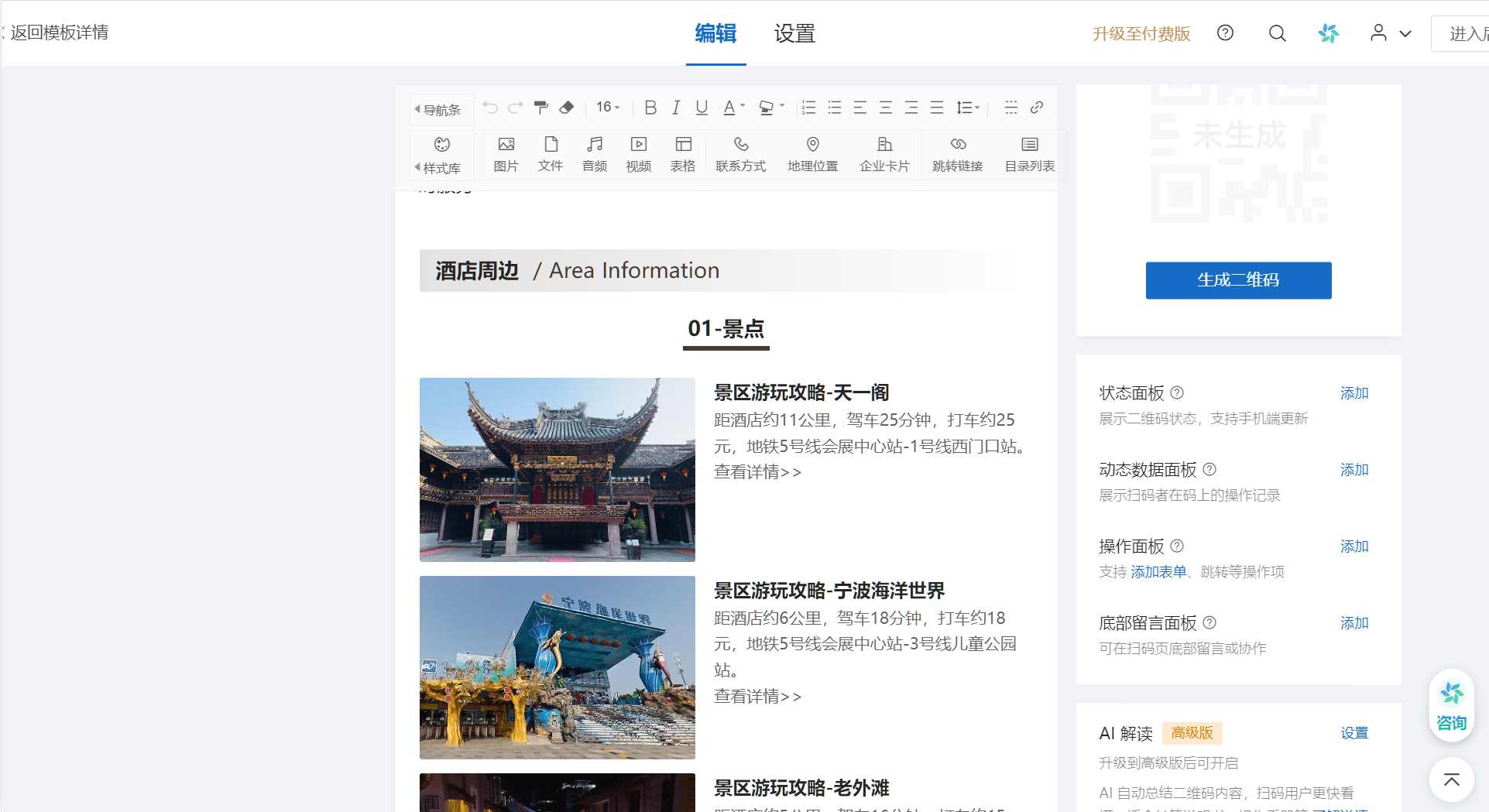Open the font color picker
Viewport: 1489px width, 812px height.
pos(733,108)
